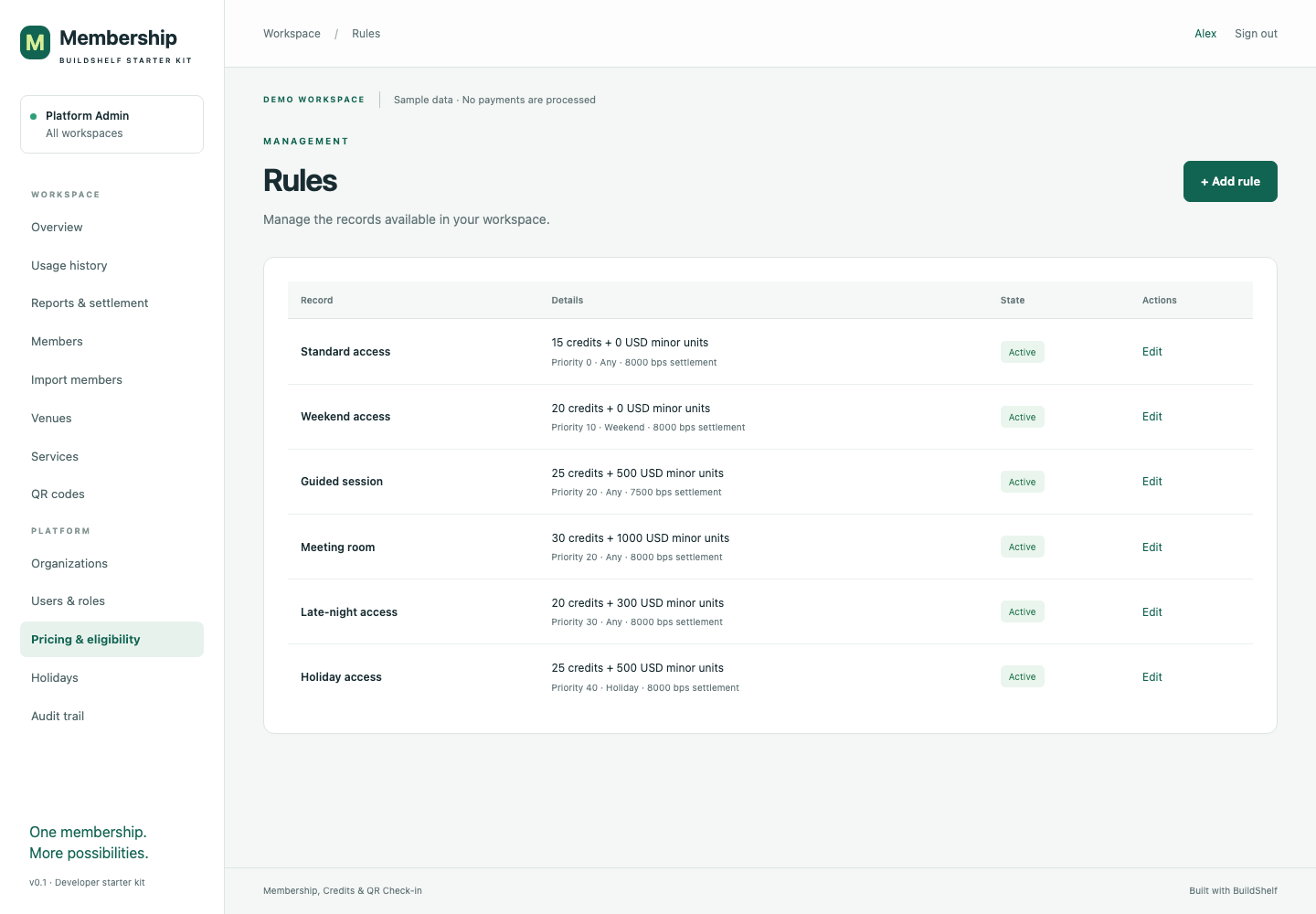Select Pricing & eligibility menu item
1316x914 pixels.
[111, 640]
